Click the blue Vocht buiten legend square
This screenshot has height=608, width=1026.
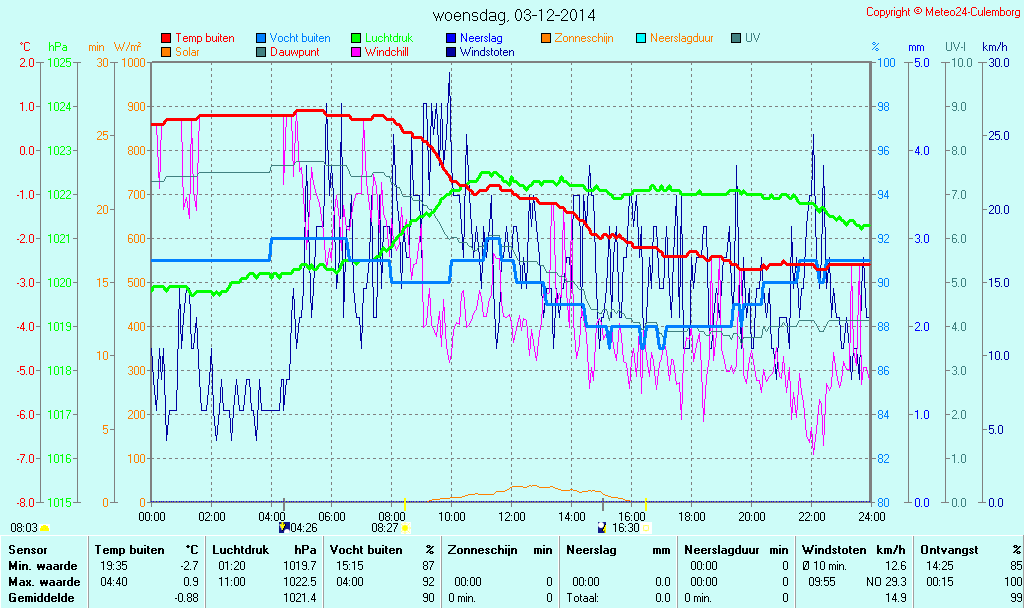tap(261, 38)
